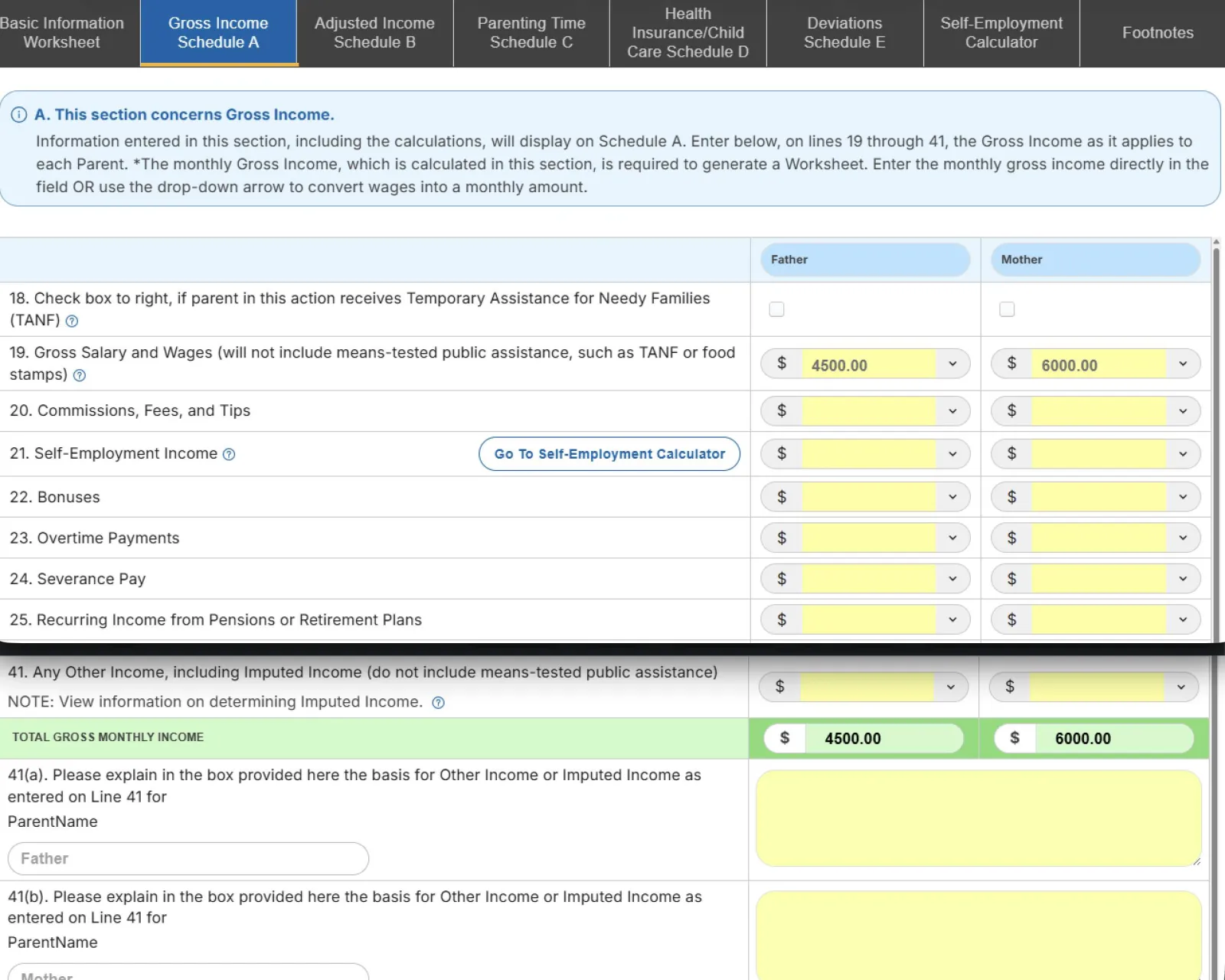Expand Mother's Gross Salary wage conversion dropdown
The height and width of the screenshot is (980, 1225).
[1183, 364]
